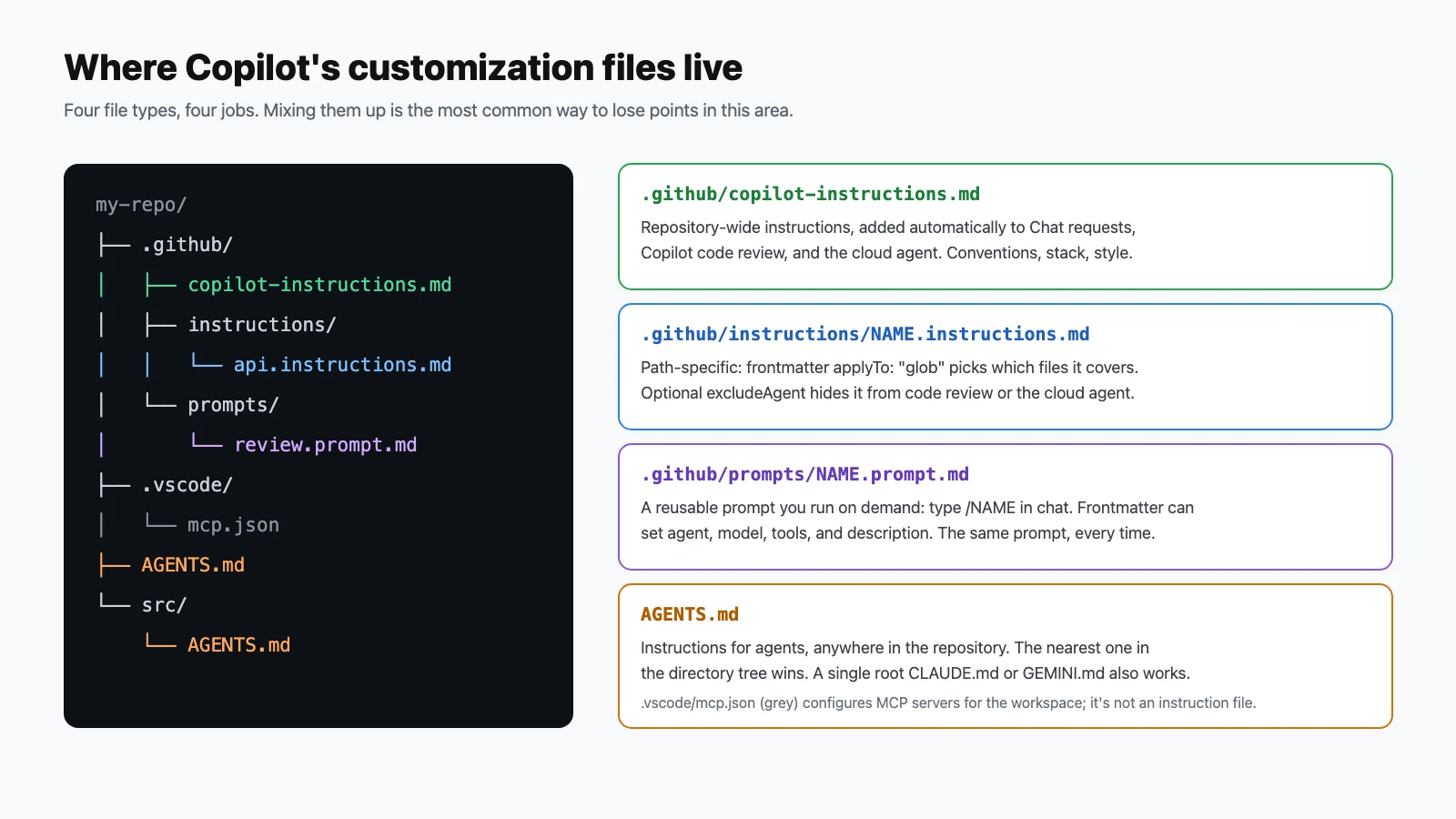This screenshot has height=819, width=1456.
Task: Click the grey .vscode/mcp.json footnote
Action: (948, 703)
